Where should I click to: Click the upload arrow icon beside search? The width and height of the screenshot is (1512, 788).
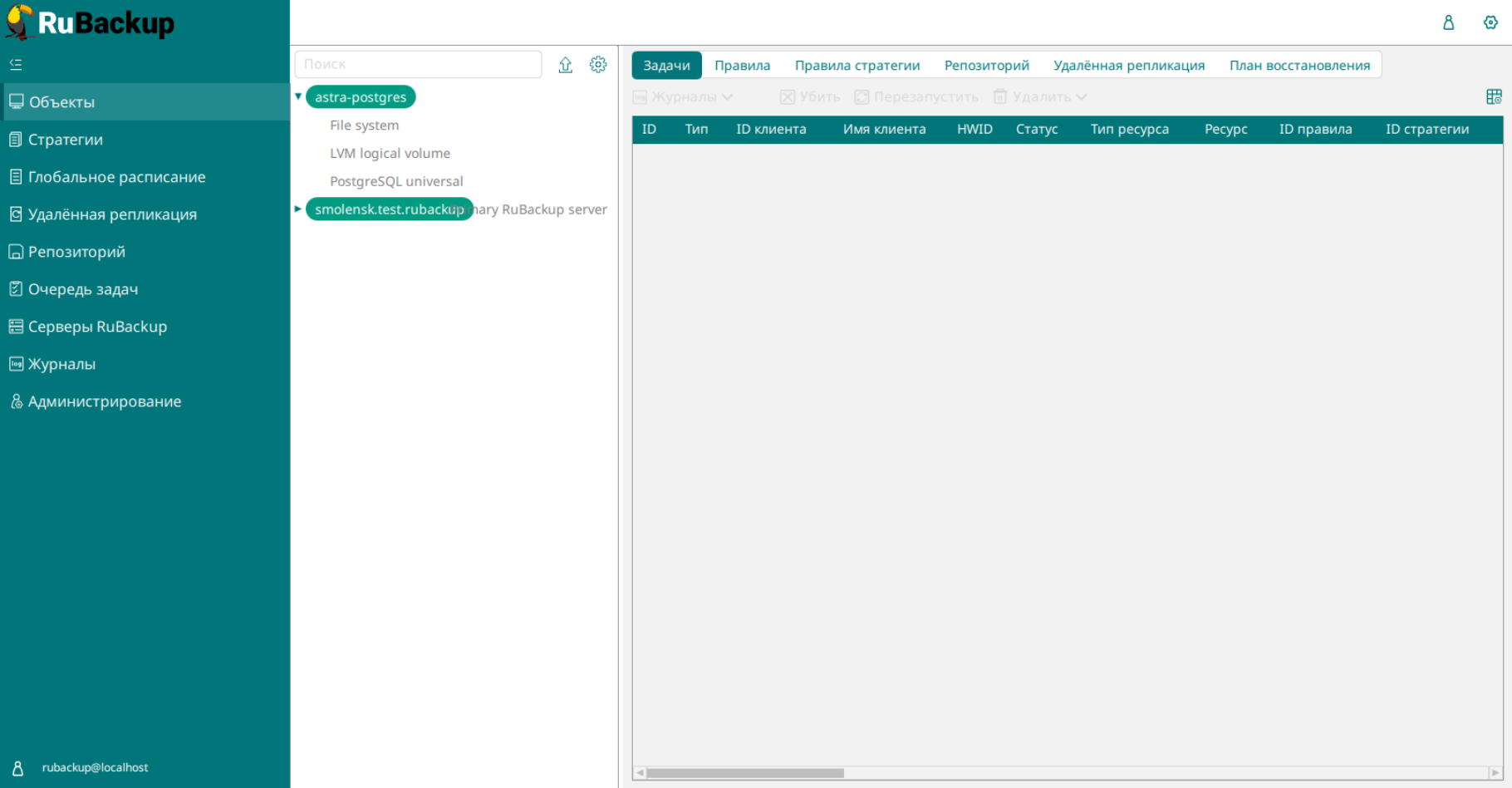565,65
